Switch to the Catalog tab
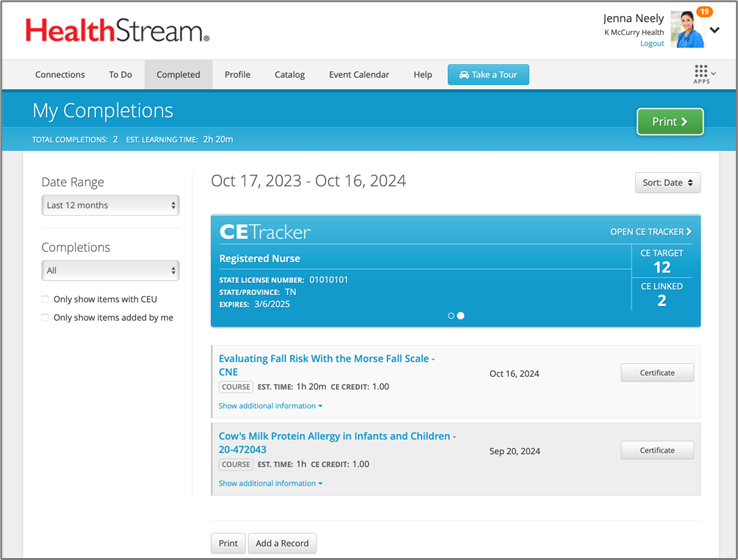This screenshot has height=560, width=738. [x=289, y=74]
